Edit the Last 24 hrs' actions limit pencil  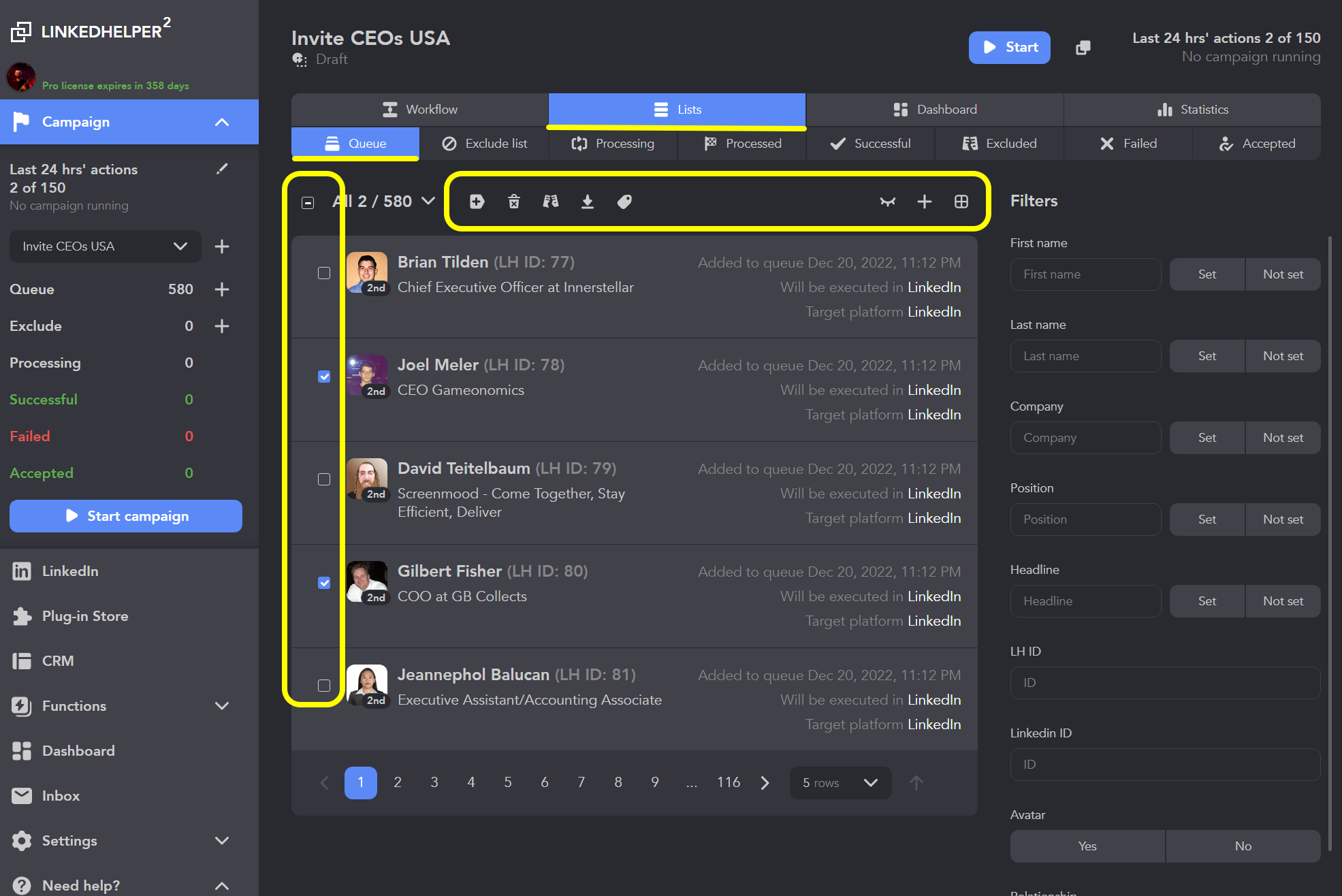[x=222, y=169]
